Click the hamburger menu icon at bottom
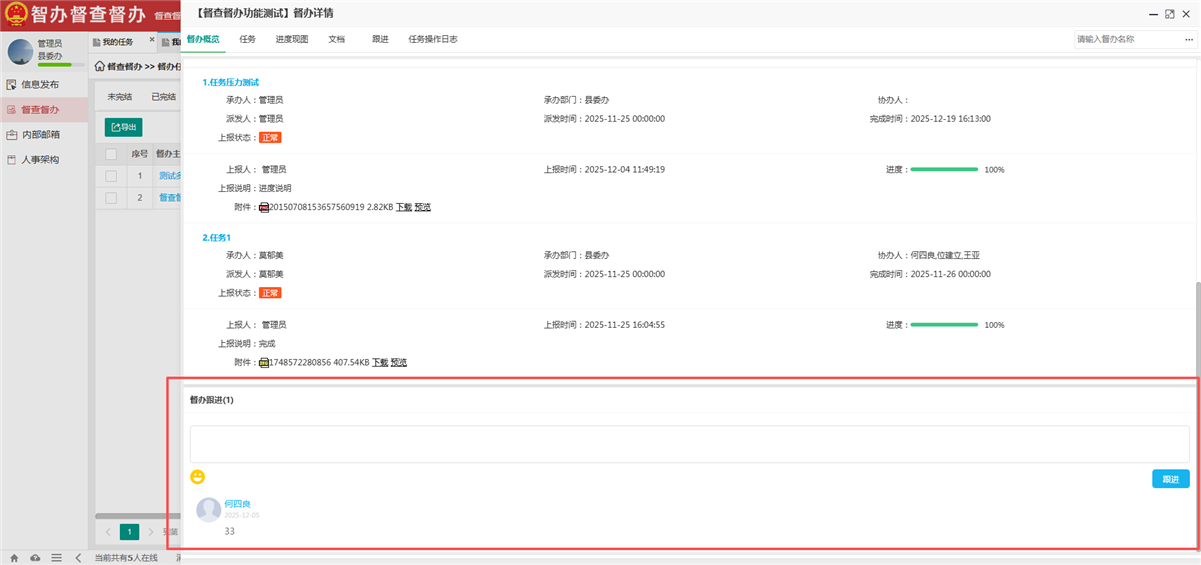 tap(57, 557)
